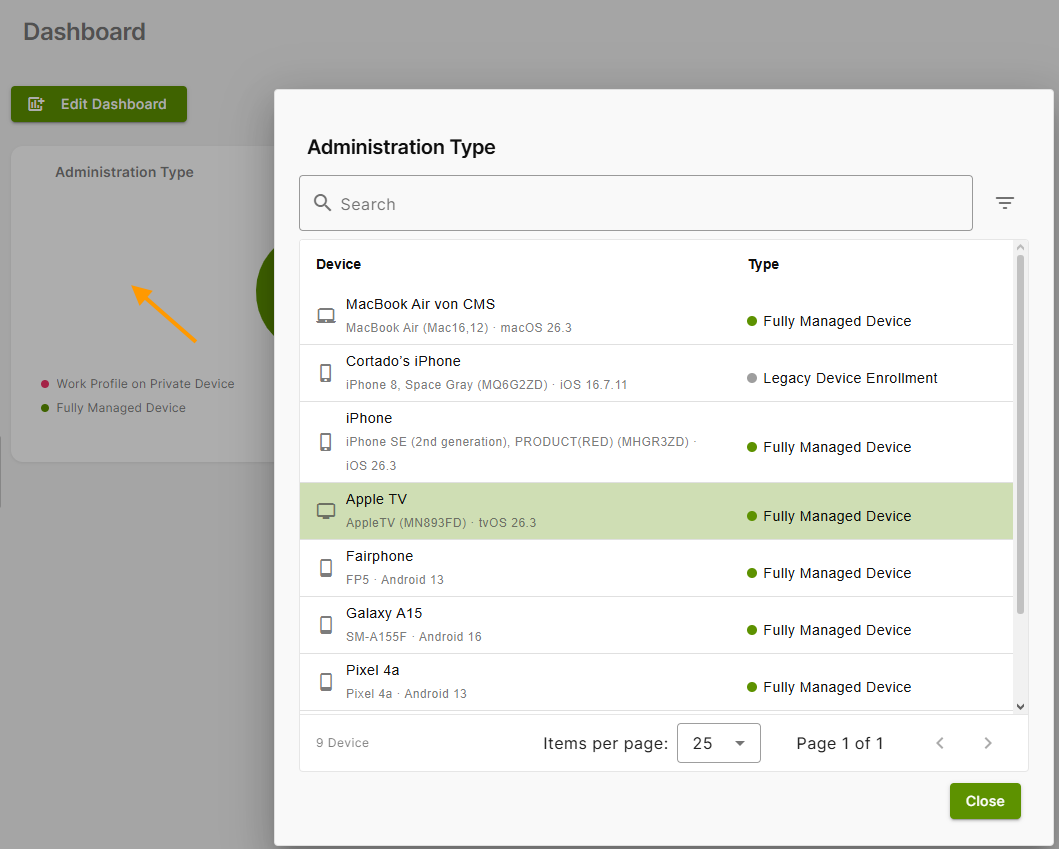This screenshot has height=849, width=1059.
Task: Click the laptop icon for MacBook Air von CMS
Action: (x=326, y=315)
